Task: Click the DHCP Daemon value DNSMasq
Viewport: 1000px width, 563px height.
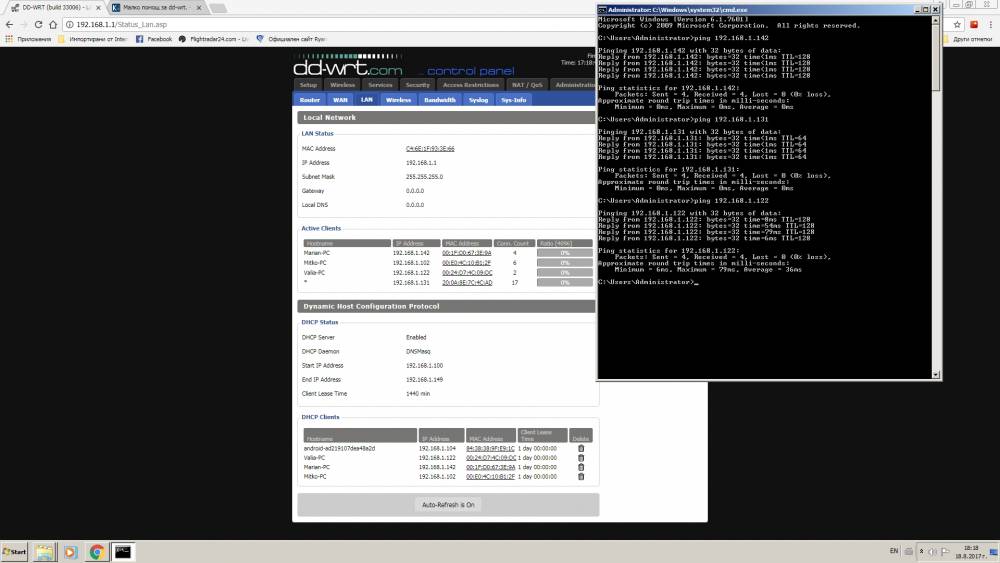Action: (418, 352)
